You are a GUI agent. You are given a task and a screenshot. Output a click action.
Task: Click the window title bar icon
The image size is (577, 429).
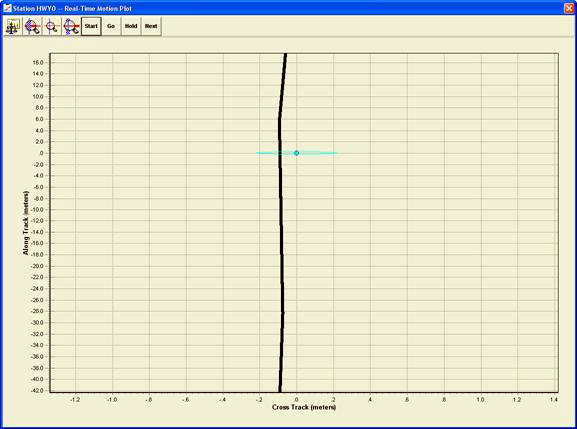pos(7,8)
